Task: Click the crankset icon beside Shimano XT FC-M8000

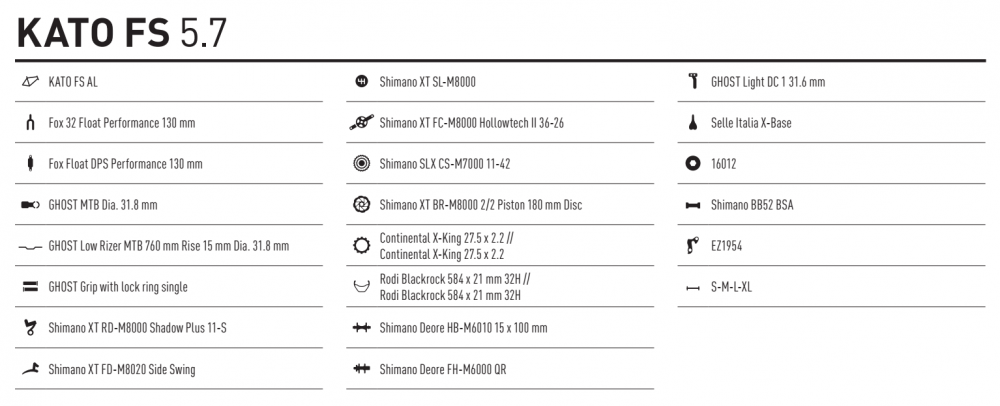Action: click(362, 122)
